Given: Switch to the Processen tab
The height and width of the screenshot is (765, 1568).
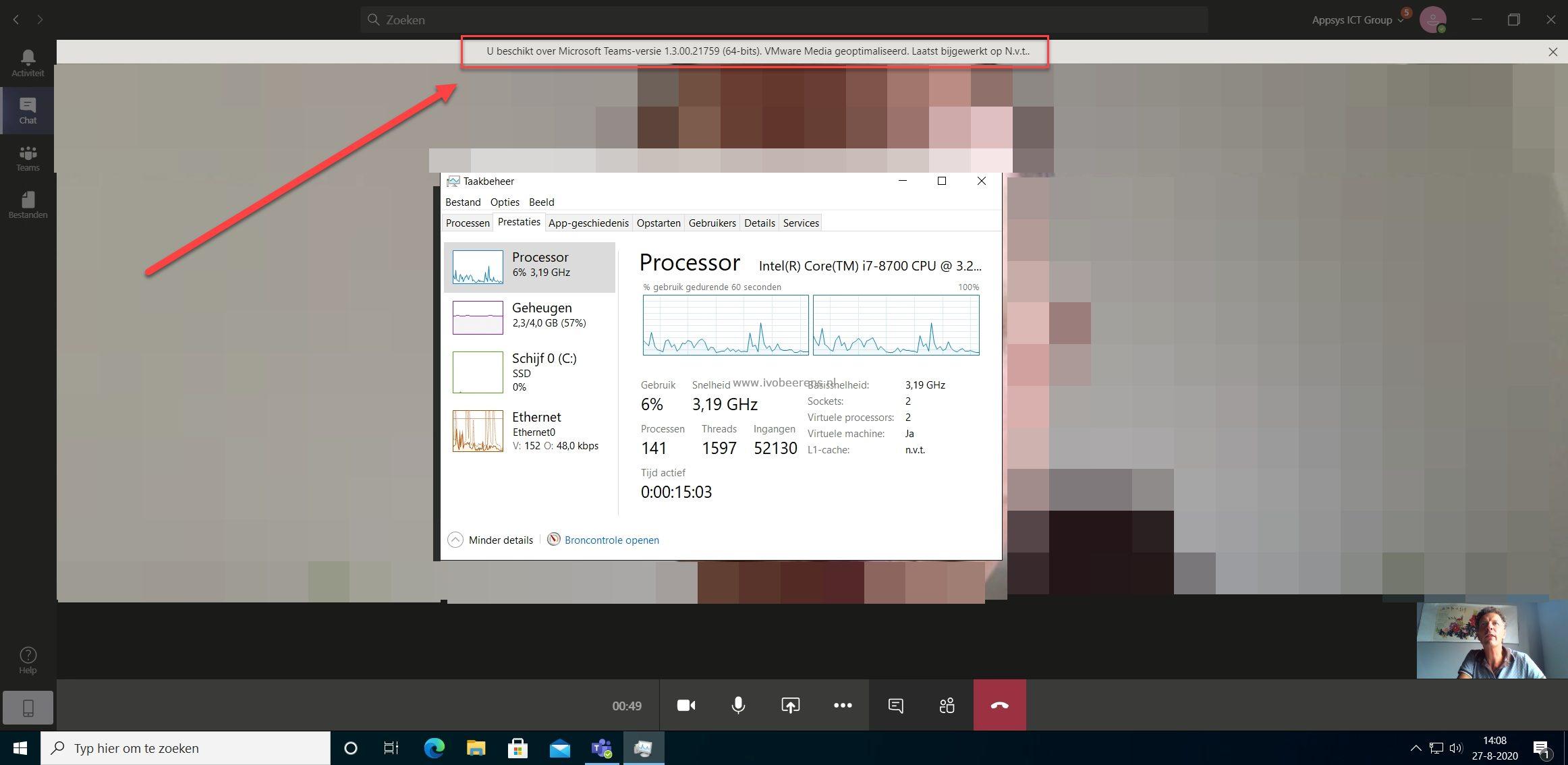Looking at the screenshot, I should point(468,223).
